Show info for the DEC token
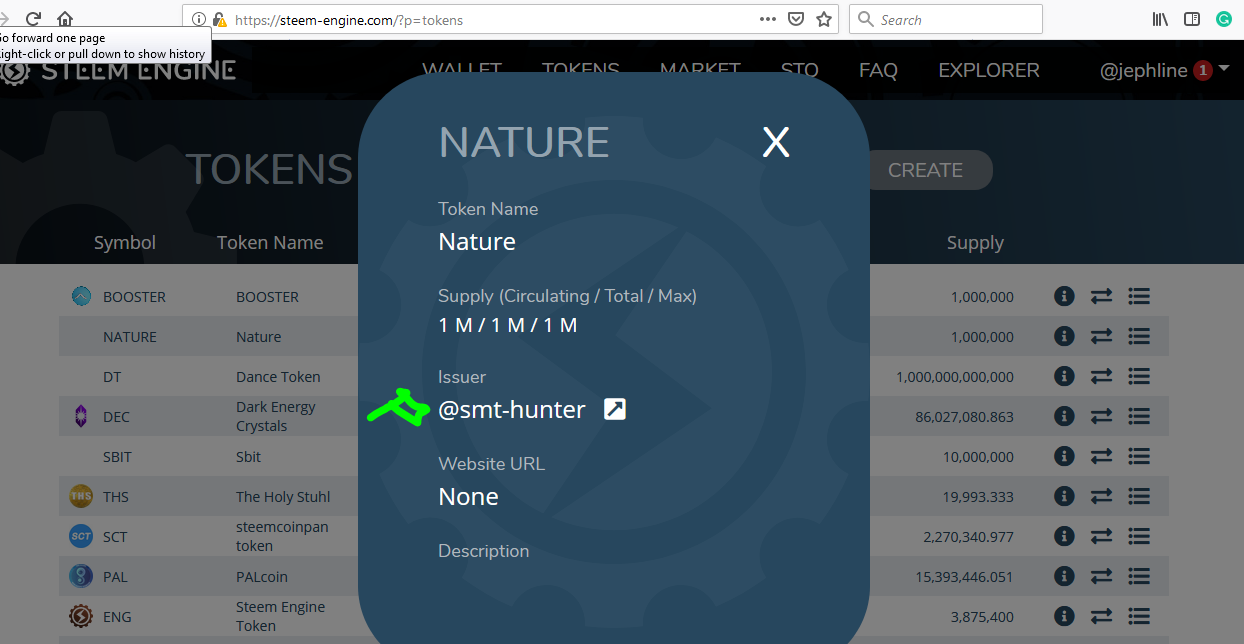This screenshot has height=644, width=1244. coord(1065,416)
